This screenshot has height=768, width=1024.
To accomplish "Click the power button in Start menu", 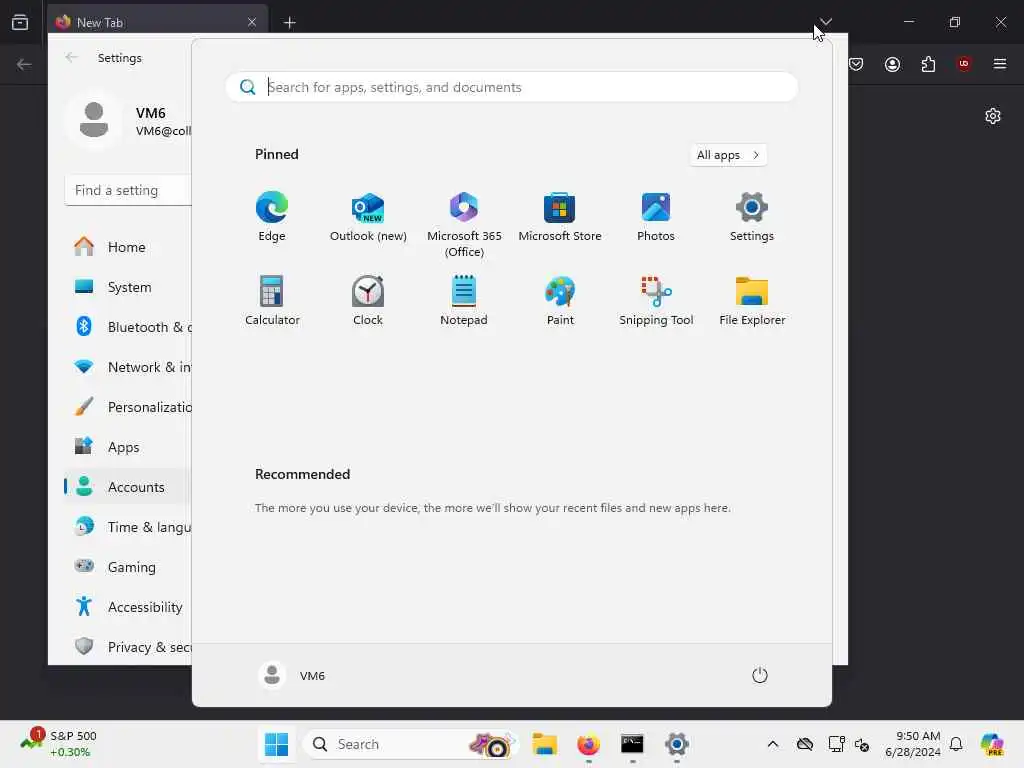I will coord(760,675).
